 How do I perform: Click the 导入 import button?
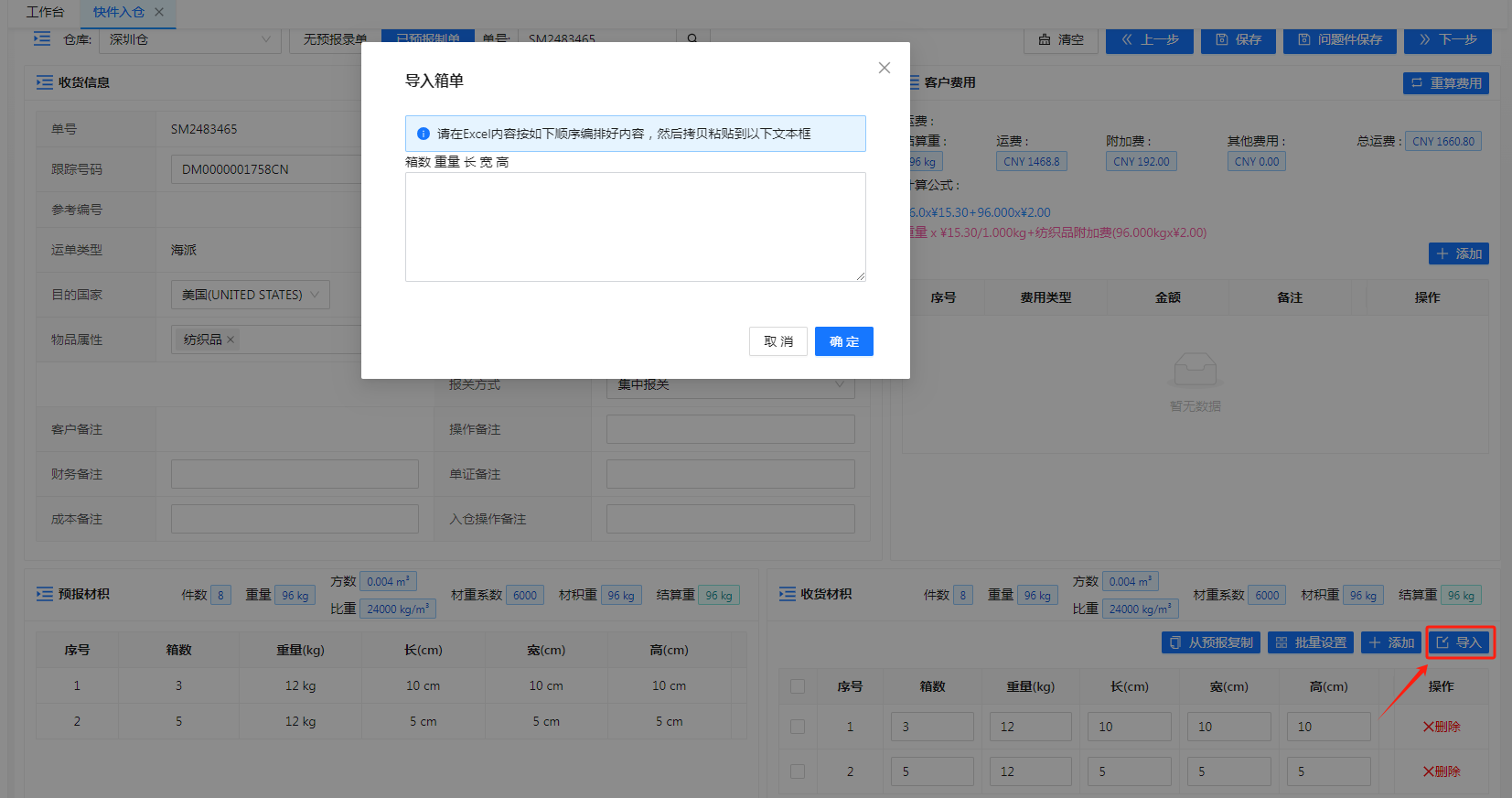point(1459,642)
